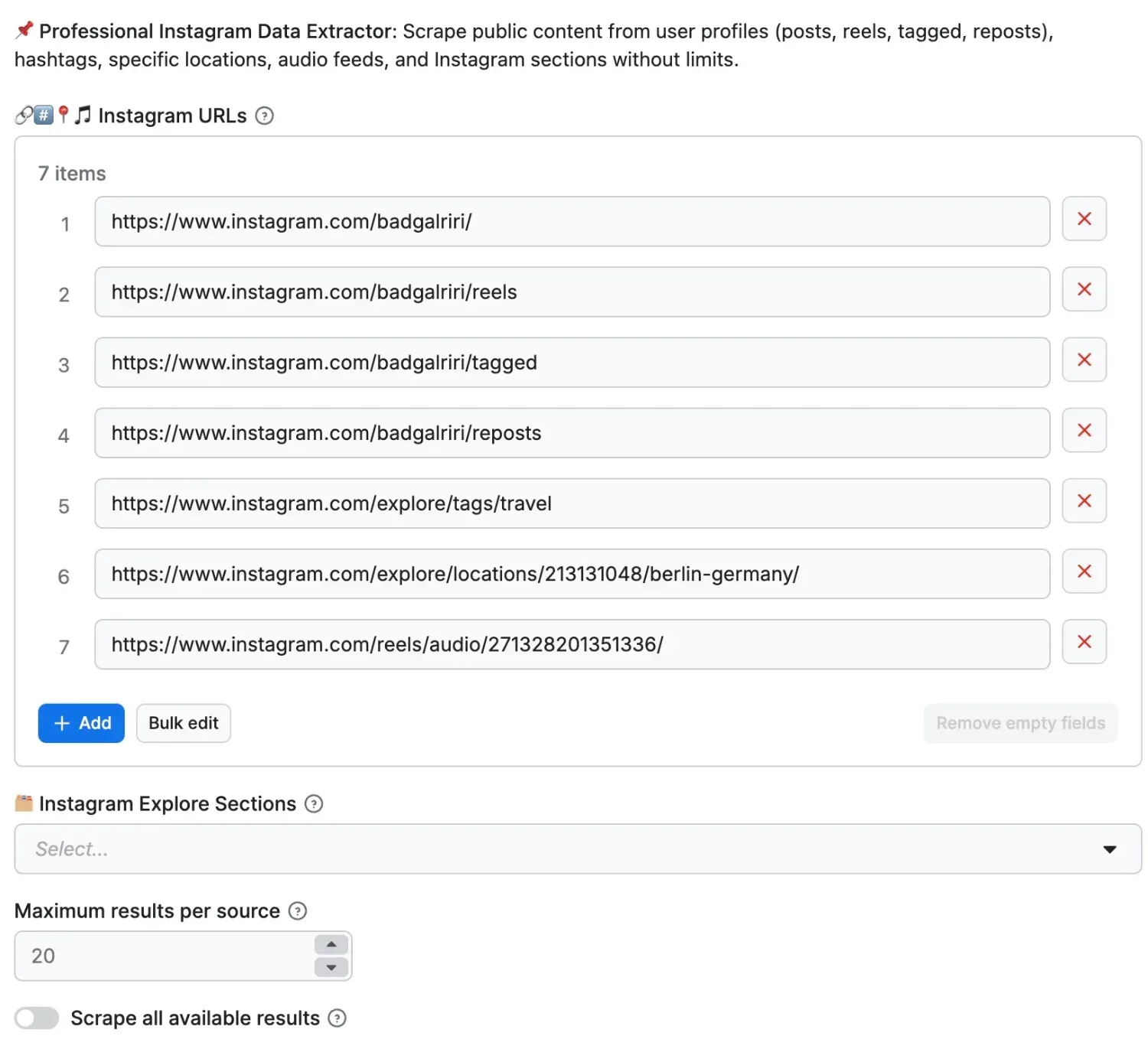This screenshot has height=1049, width=1148.
Task: Click Remove empty fields button
Action: pyautogui.click(x=1020, y=723)
